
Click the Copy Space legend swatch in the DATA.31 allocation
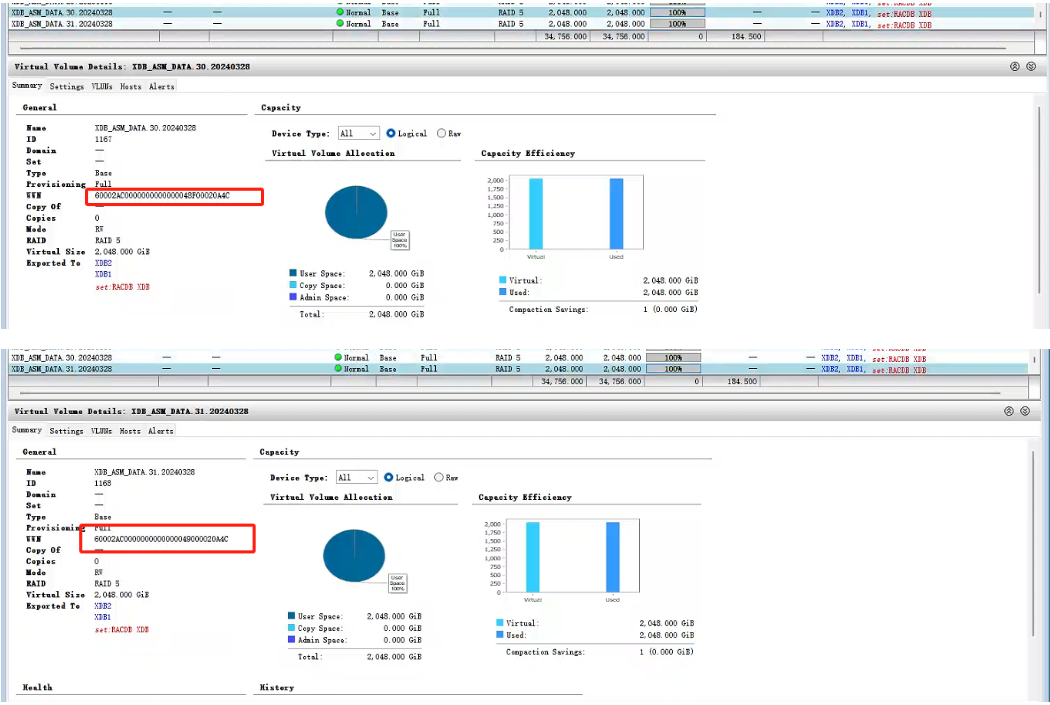pos(291,628)
